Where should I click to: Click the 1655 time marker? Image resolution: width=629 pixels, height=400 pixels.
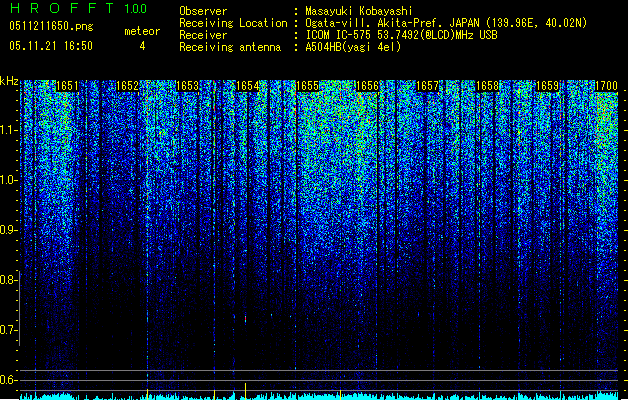click(x=307, y=86)
